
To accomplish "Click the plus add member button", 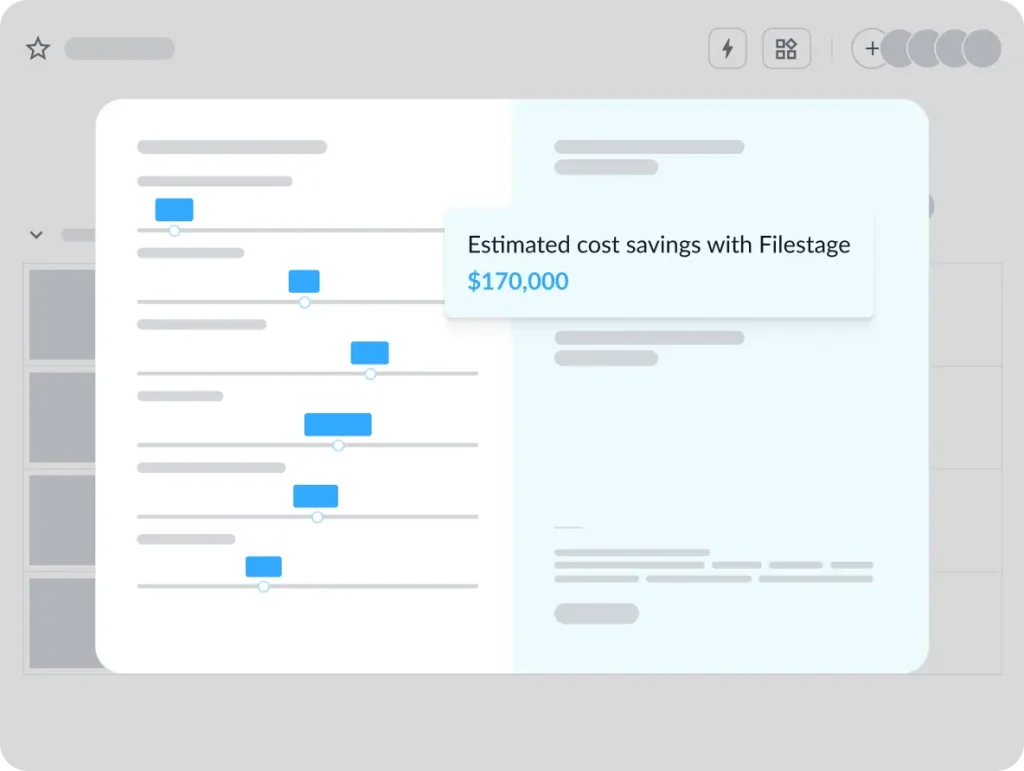I will [871, 49].
